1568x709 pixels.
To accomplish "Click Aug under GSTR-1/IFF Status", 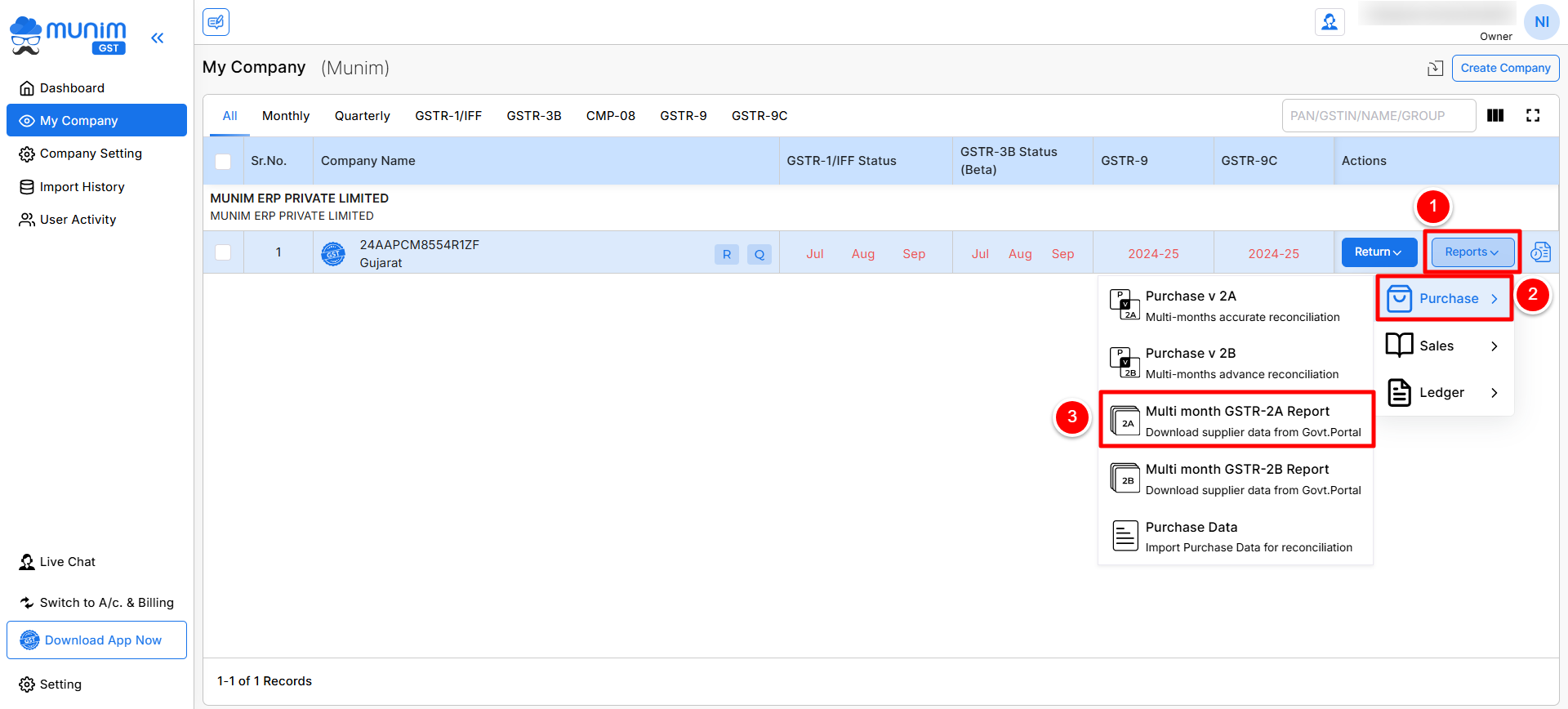I will point(863,254).
